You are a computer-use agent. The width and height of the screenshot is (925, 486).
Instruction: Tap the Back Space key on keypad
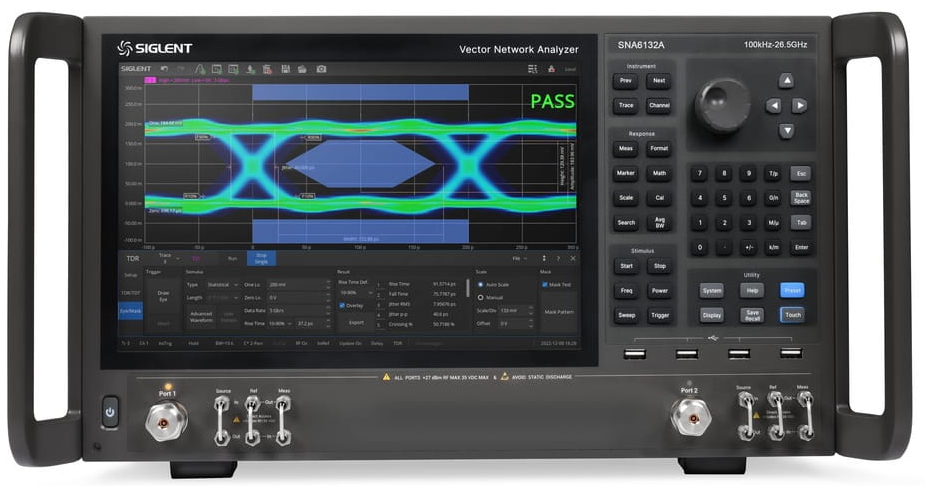click(x=801, y=198)
